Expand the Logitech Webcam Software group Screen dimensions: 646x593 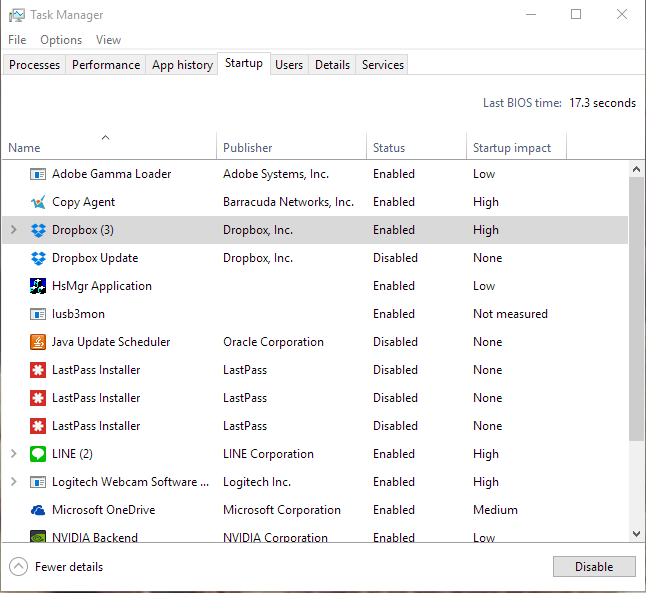click(14, 482)
